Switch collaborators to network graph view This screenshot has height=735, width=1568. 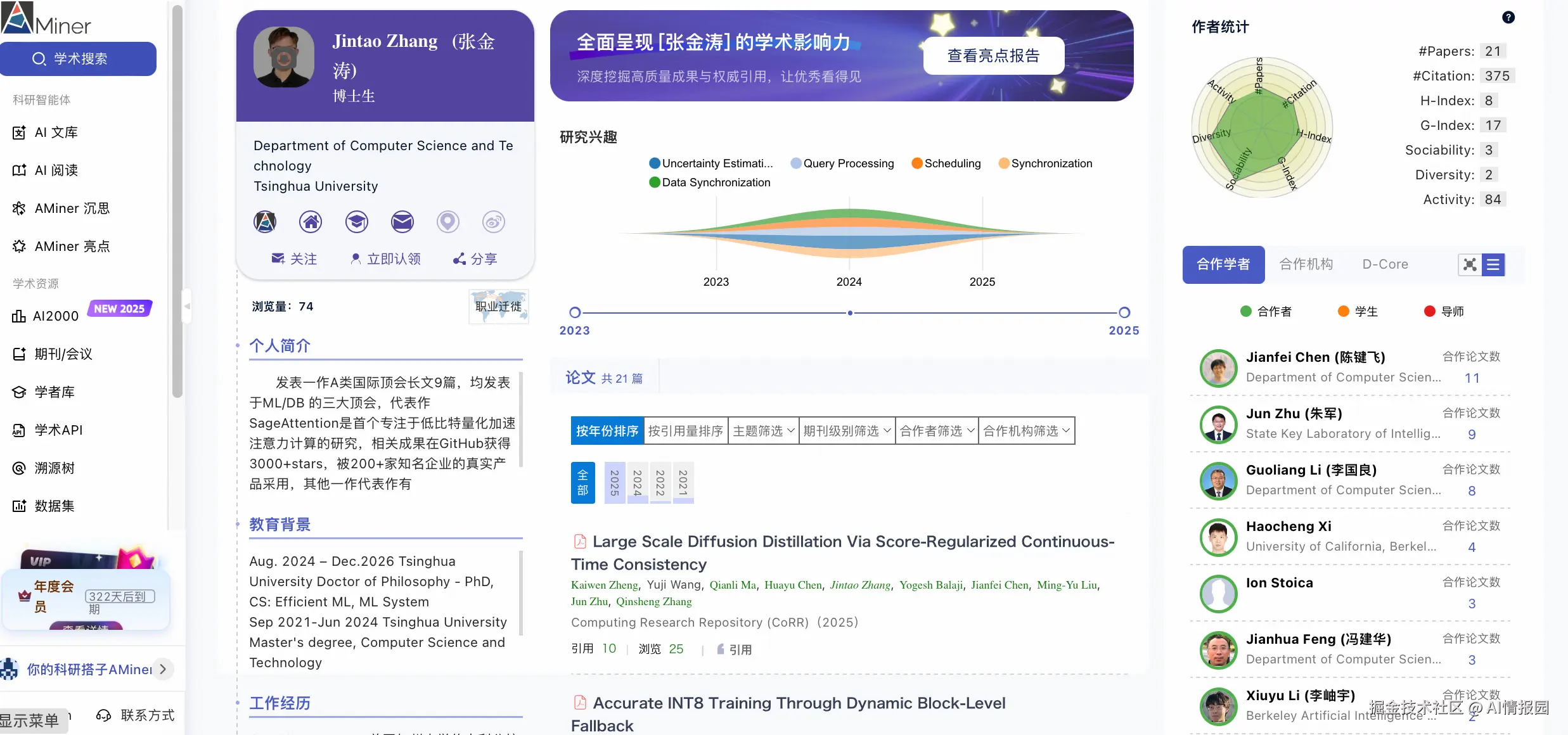click(x=1470, y=265)
